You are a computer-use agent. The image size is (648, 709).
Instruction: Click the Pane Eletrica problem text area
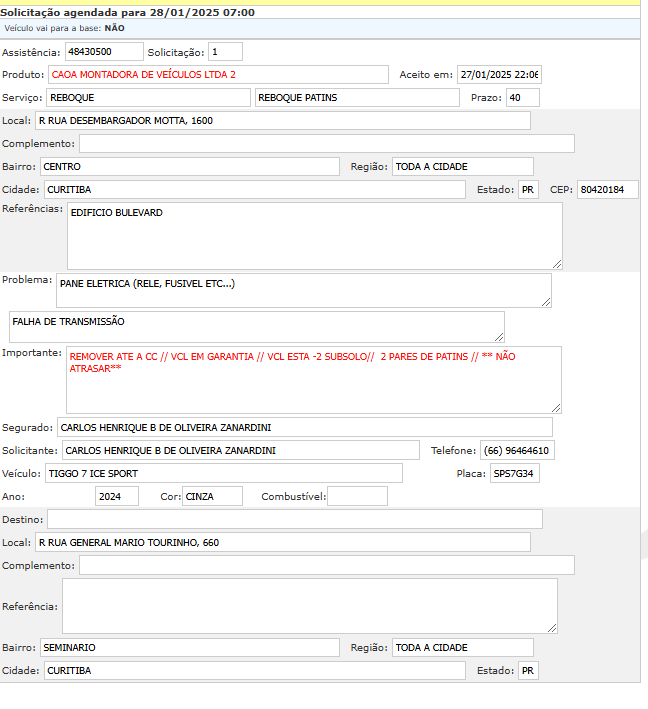(x=303, y=290)
